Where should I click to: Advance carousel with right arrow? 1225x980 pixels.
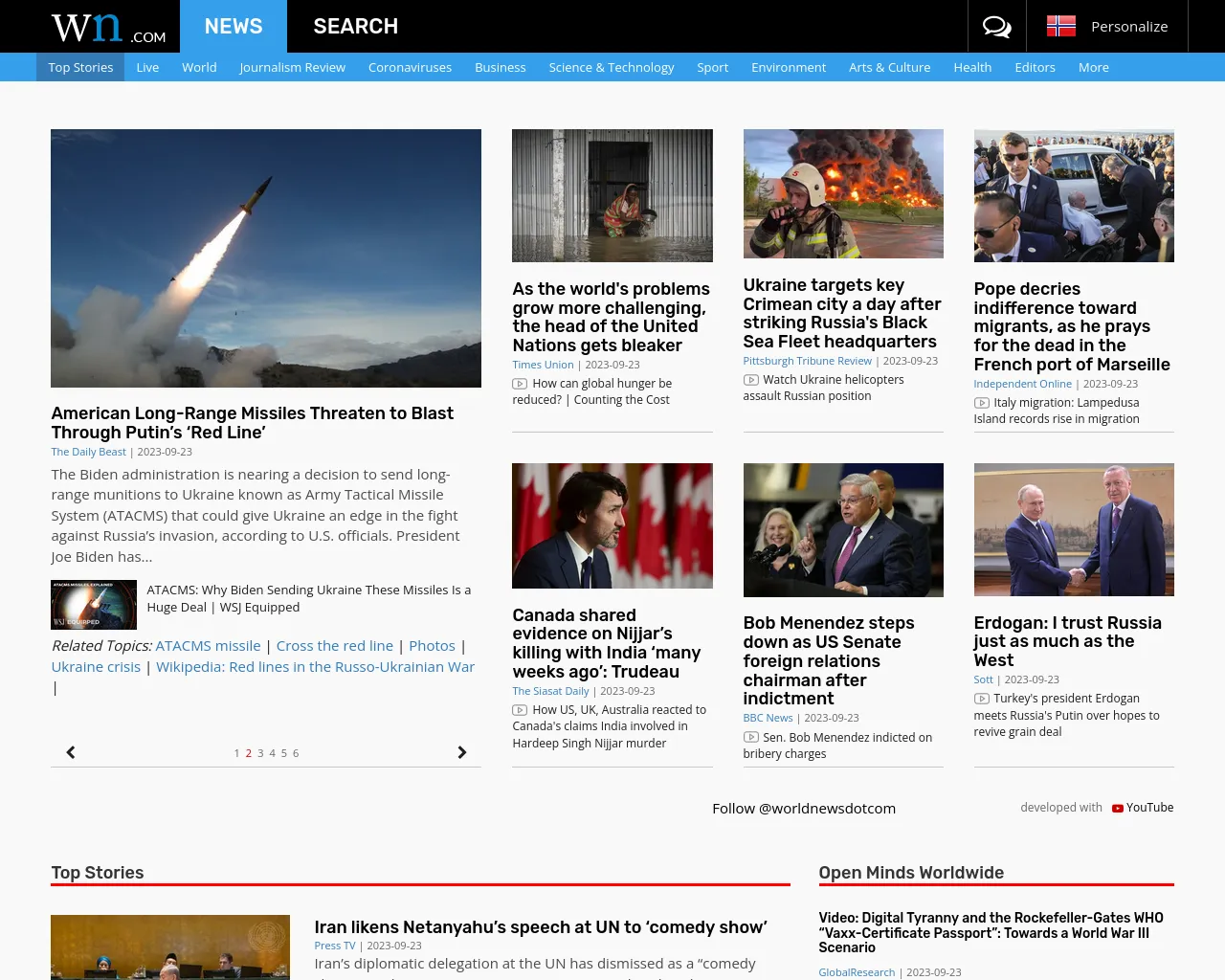coord(461,753)
